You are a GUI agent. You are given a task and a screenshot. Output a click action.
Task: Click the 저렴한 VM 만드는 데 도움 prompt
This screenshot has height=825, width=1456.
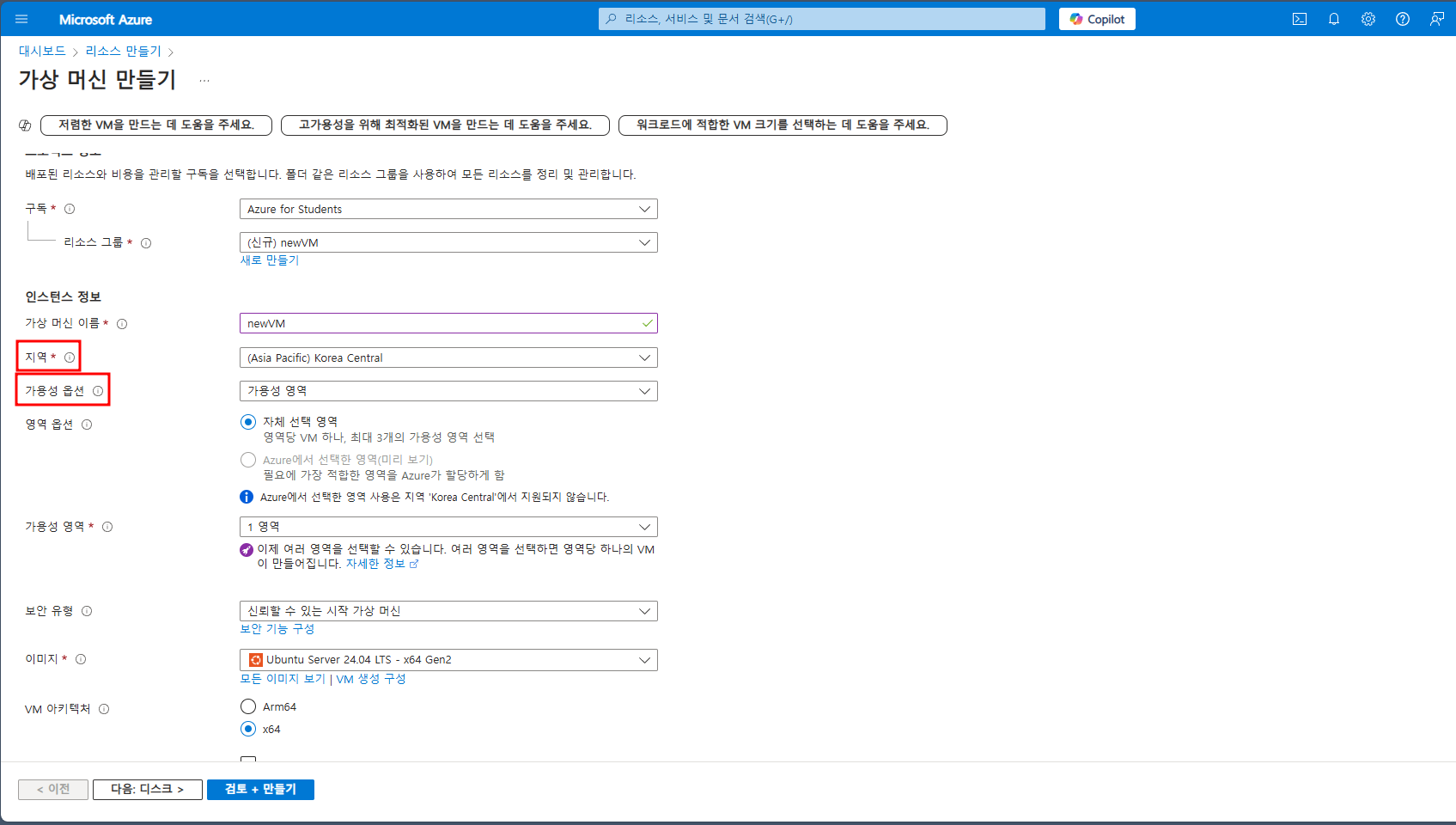pyautogui.click(x=156, y=125)
